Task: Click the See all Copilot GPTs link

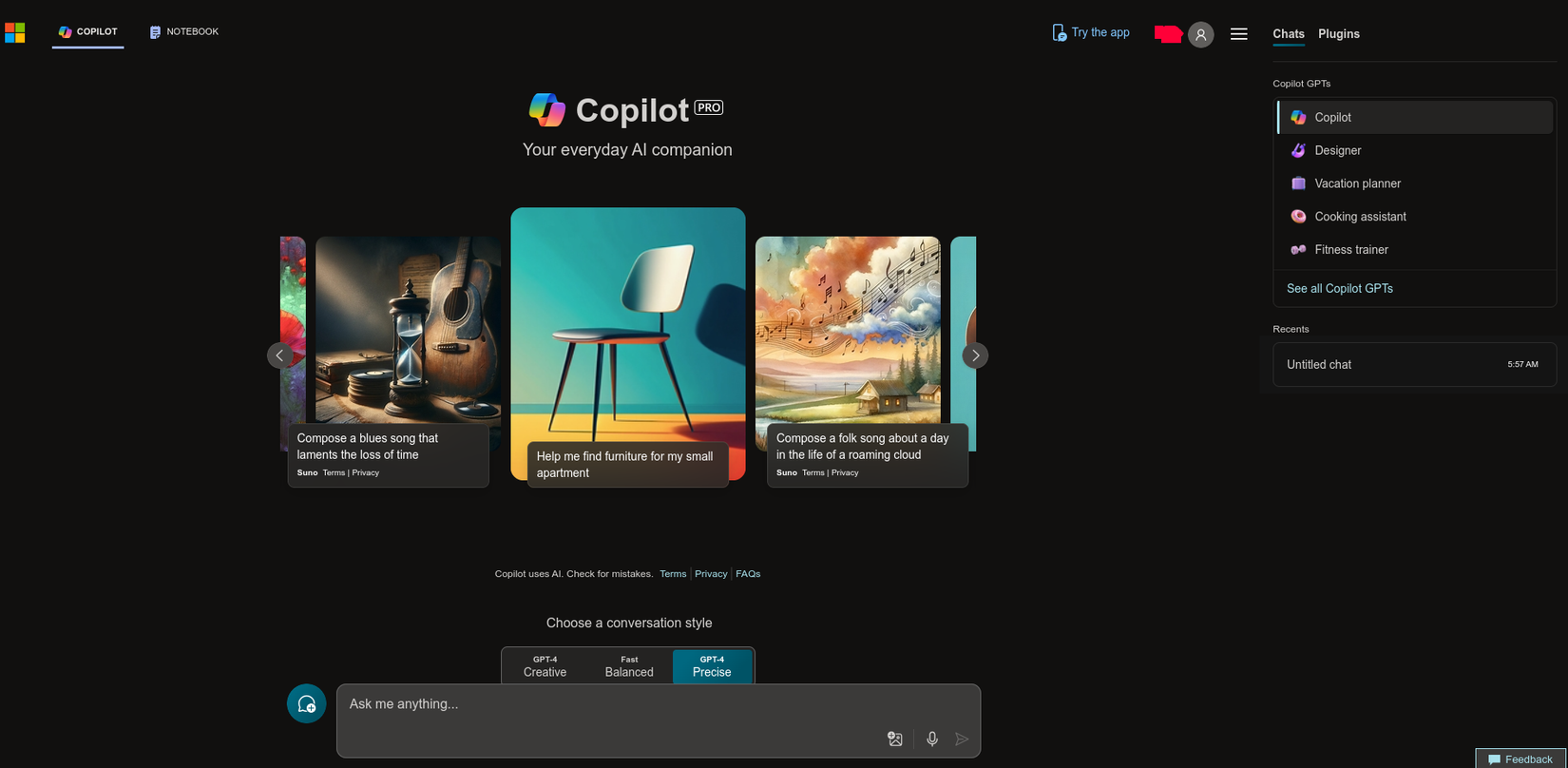Action: (x=1340, y=288)
